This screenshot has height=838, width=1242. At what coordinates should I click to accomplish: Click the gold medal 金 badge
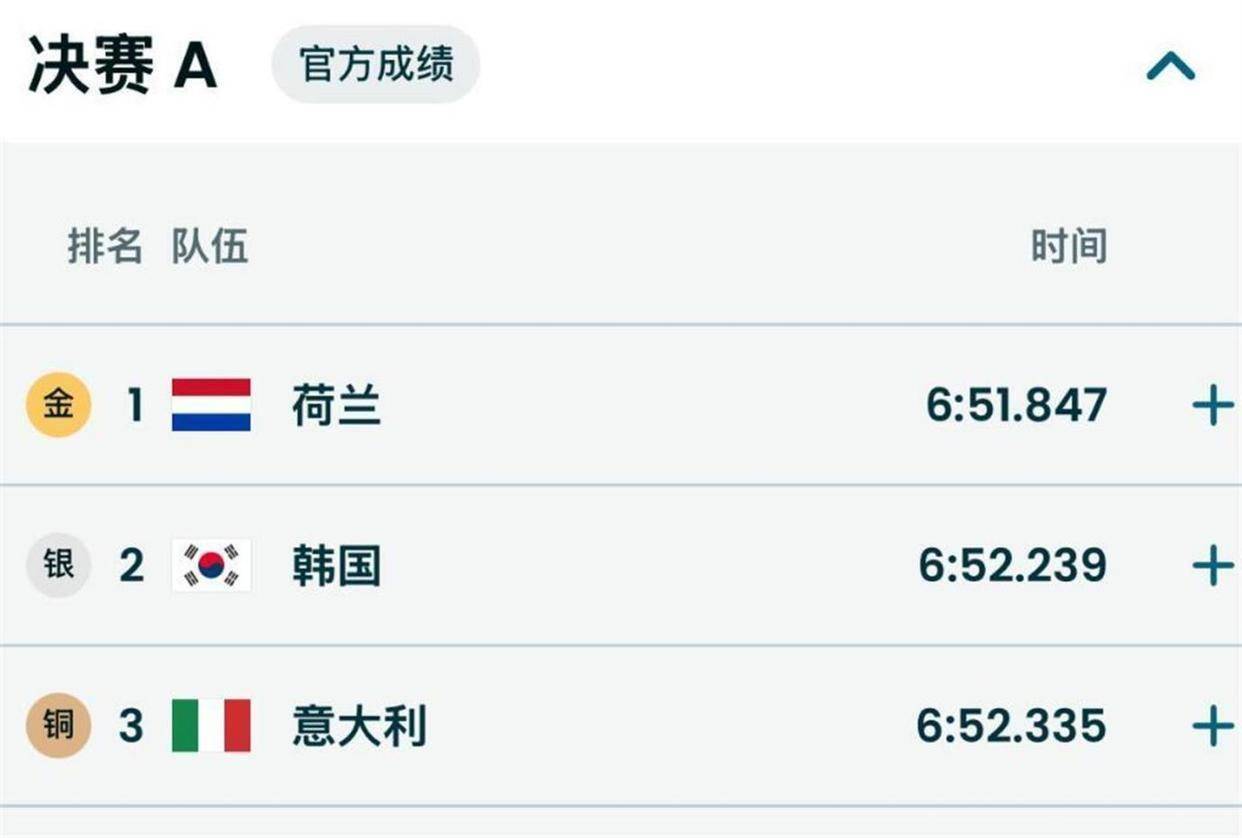click(x=58, y=405)
